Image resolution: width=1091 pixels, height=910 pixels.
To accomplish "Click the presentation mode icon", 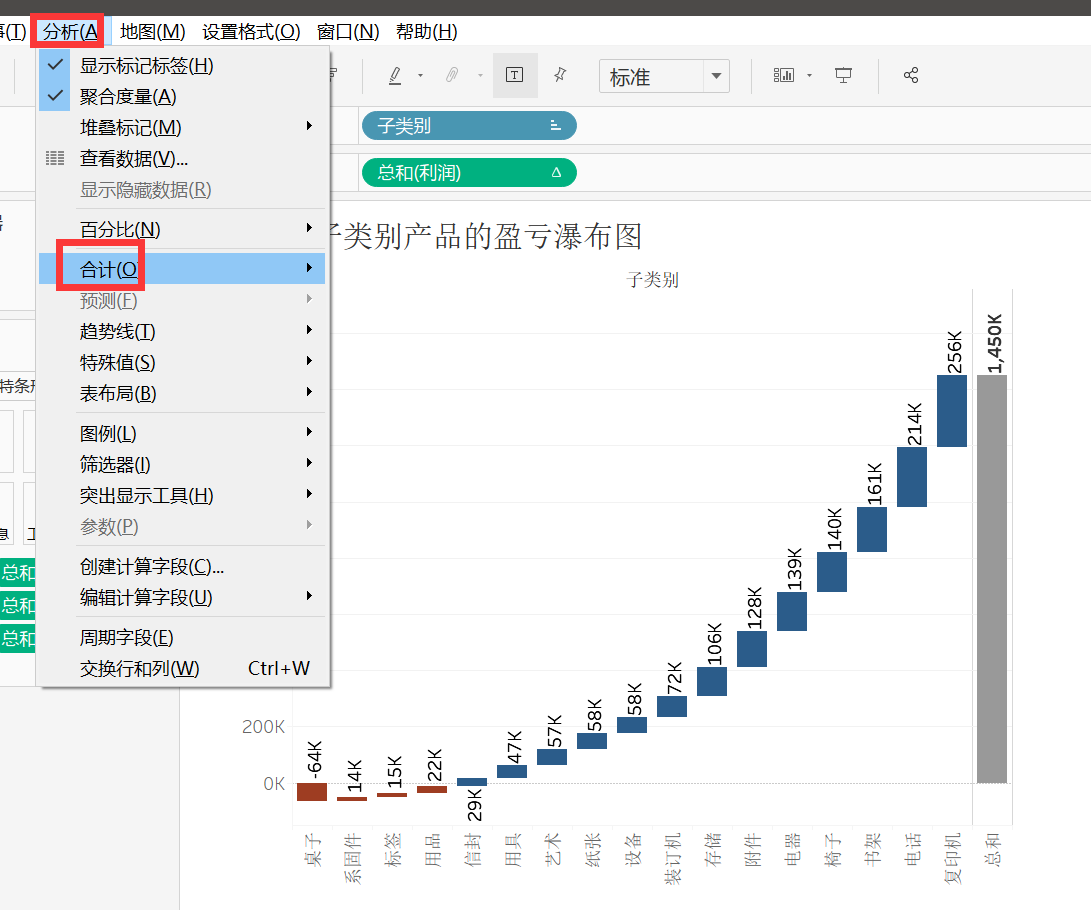I will point(843,75).
